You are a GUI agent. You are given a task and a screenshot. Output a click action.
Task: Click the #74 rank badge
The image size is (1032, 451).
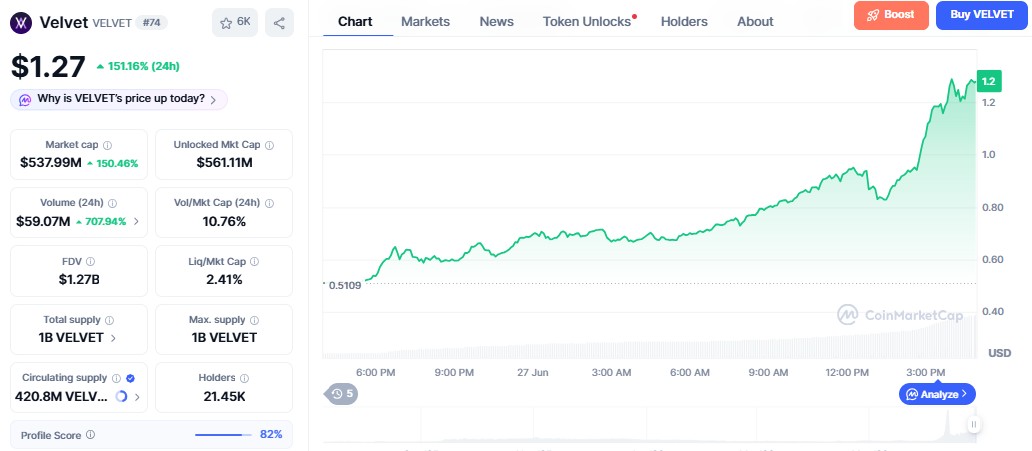(151, 22)
